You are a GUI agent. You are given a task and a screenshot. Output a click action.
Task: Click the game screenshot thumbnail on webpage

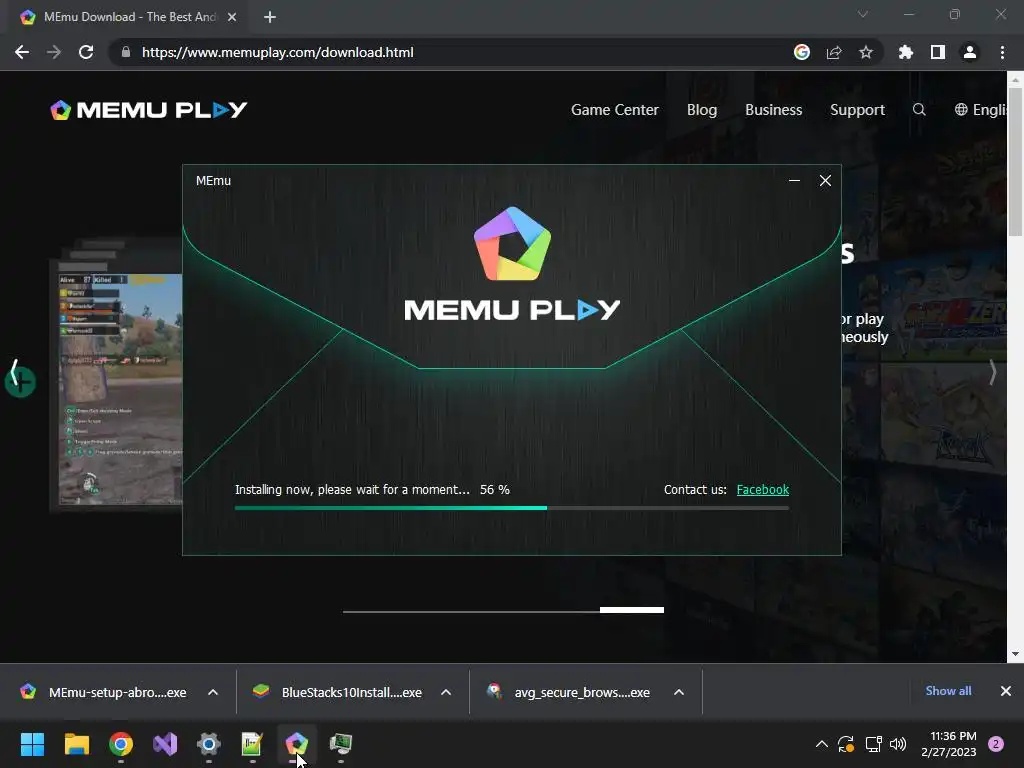(120, 389)
